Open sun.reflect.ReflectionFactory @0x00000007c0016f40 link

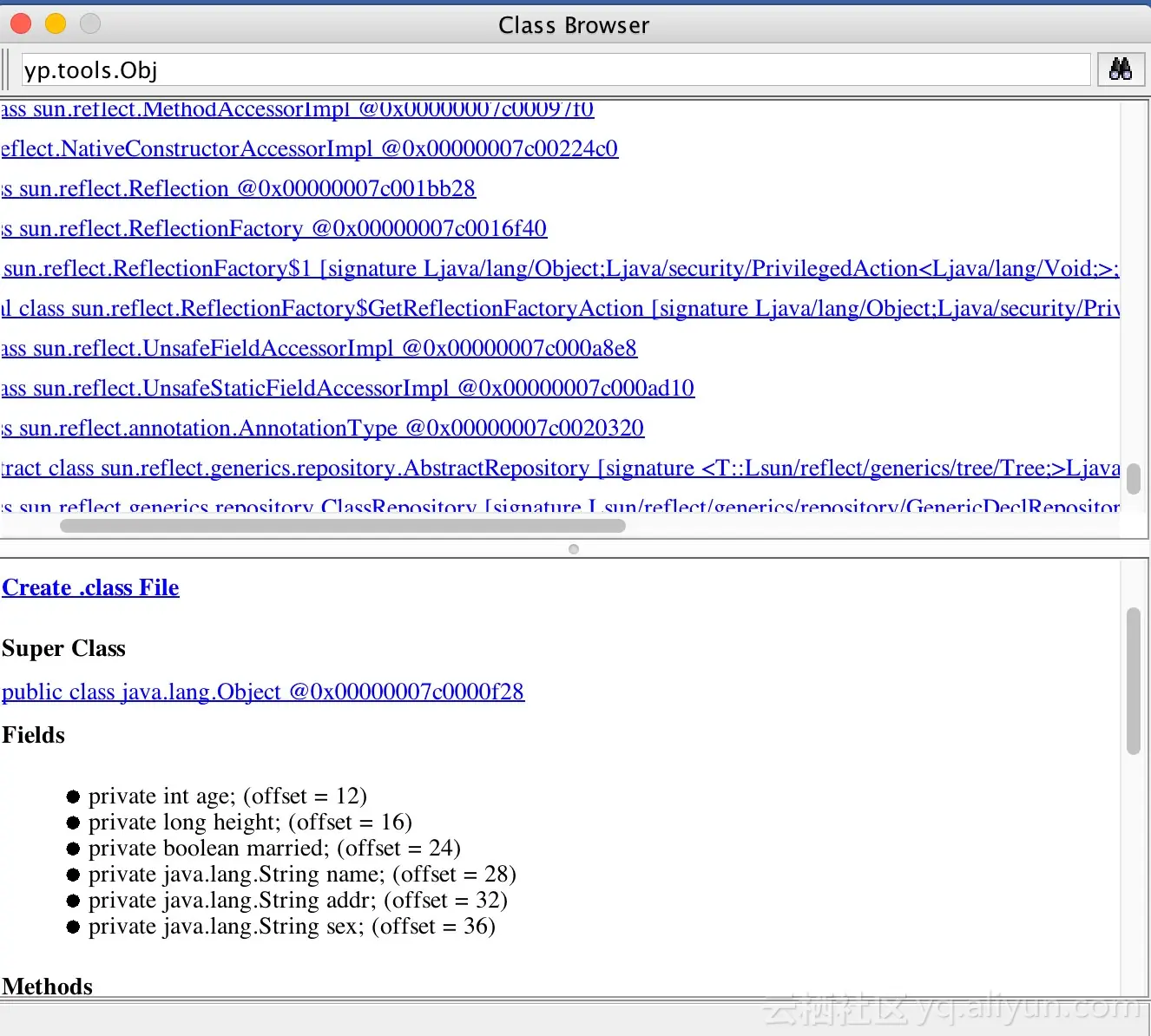pyautogui.click(x=274, y=228)
